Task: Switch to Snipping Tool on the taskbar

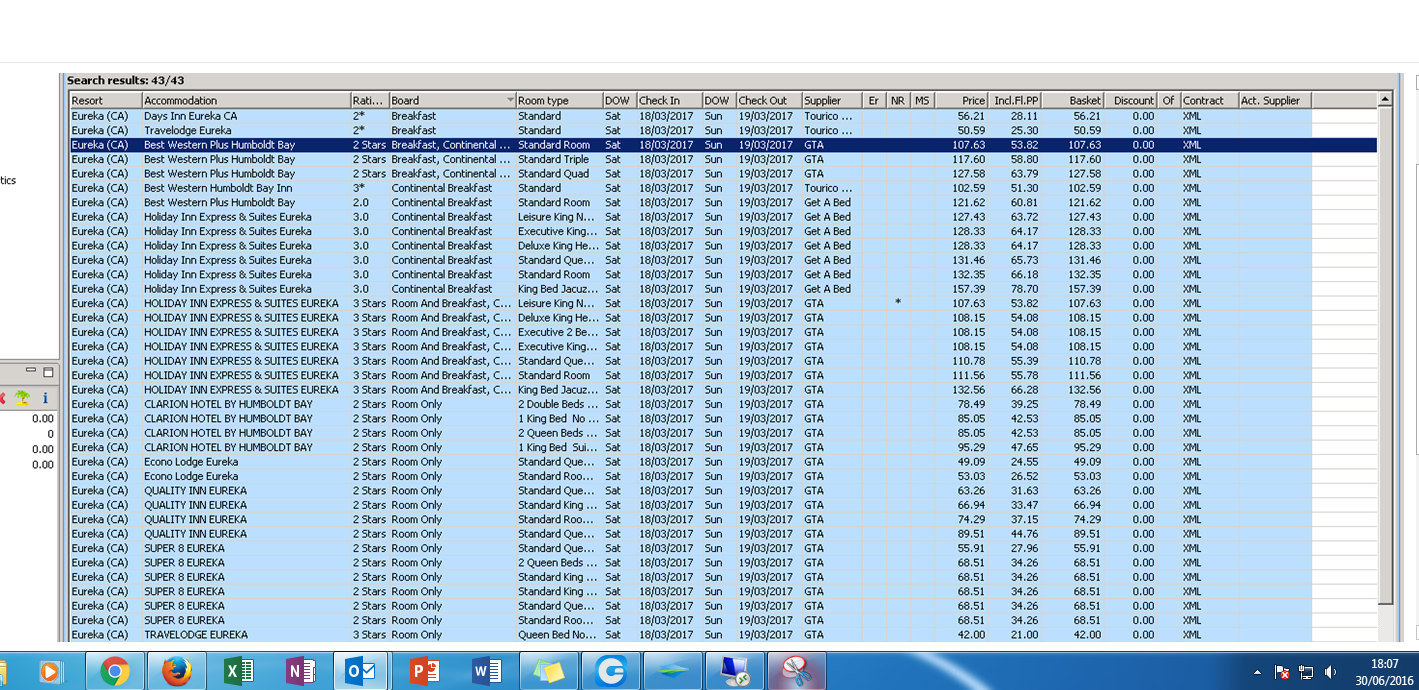Action: (796, 671)
